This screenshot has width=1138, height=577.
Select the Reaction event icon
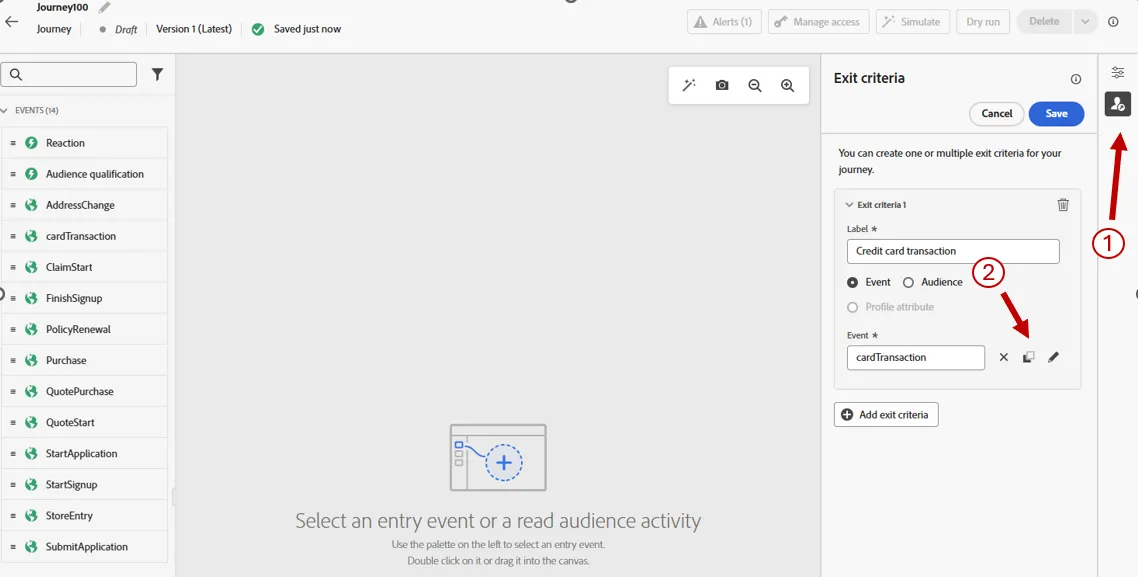coord(31,143)
